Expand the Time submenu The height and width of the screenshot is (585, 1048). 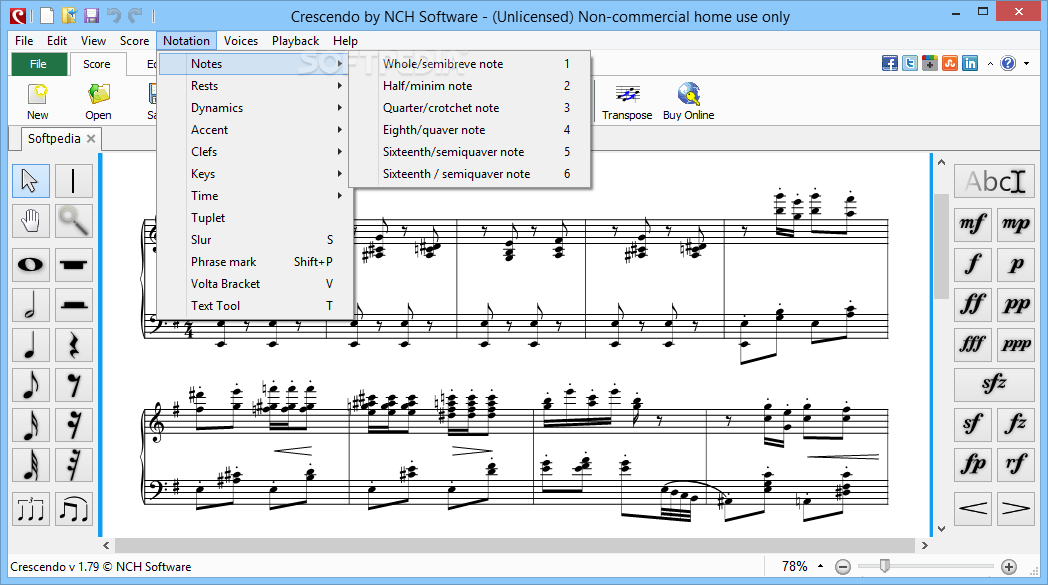254,196
